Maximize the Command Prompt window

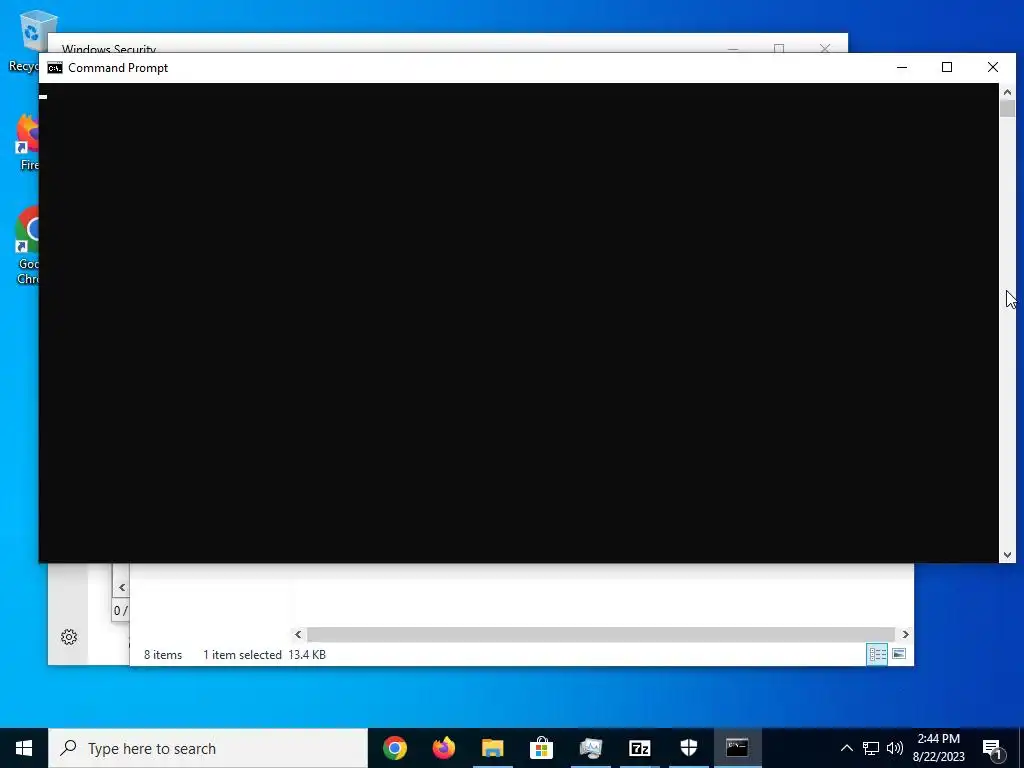click(947, 67)
